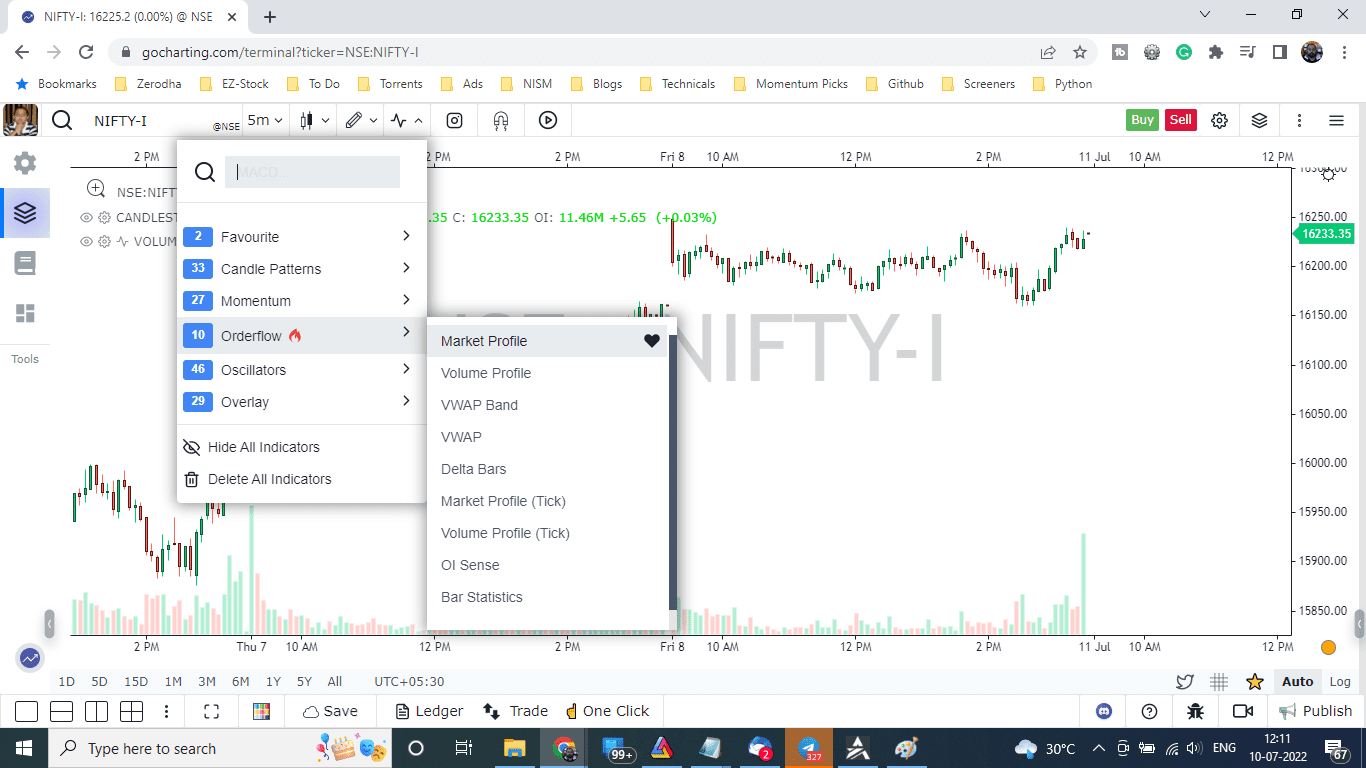Select Volume Profile from the Orderflow submenu
The width and height of the screenshot is (1366, 768).
[486, 373]
